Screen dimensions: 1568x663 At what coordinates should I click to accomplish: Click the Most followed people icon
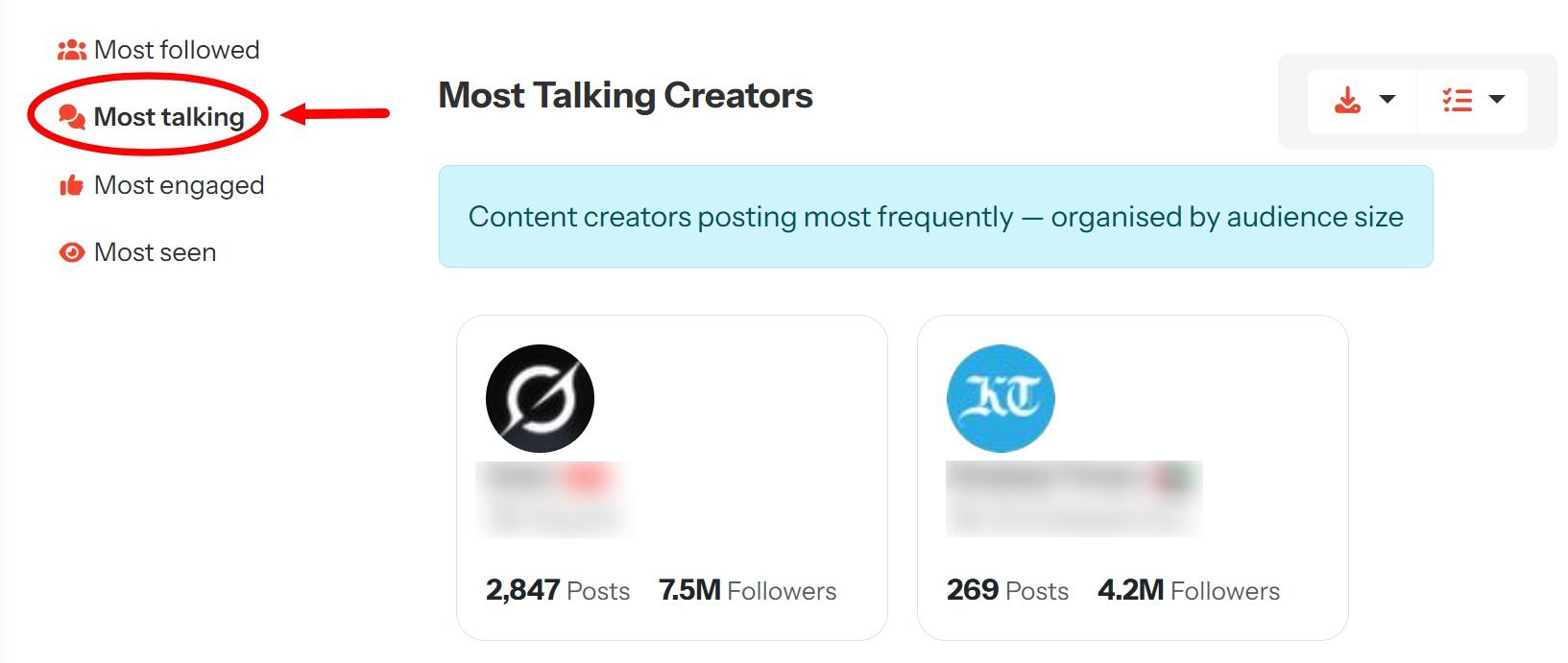coord(72,50)
